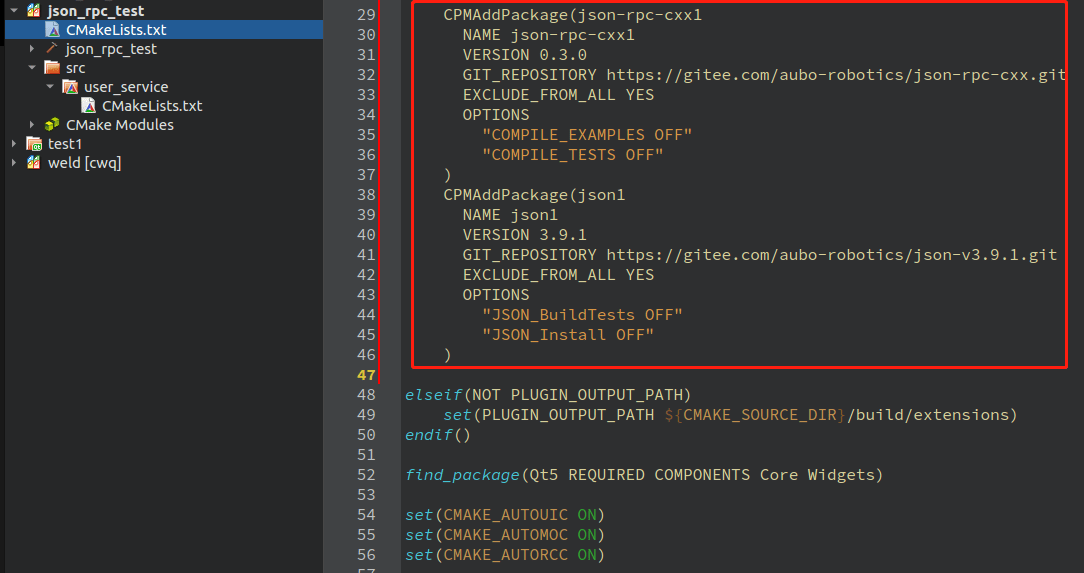This screenshot has height=573, width=1084.
Task: Click the selected CMakeLists.txt file icon
Action: pos(53,30)
